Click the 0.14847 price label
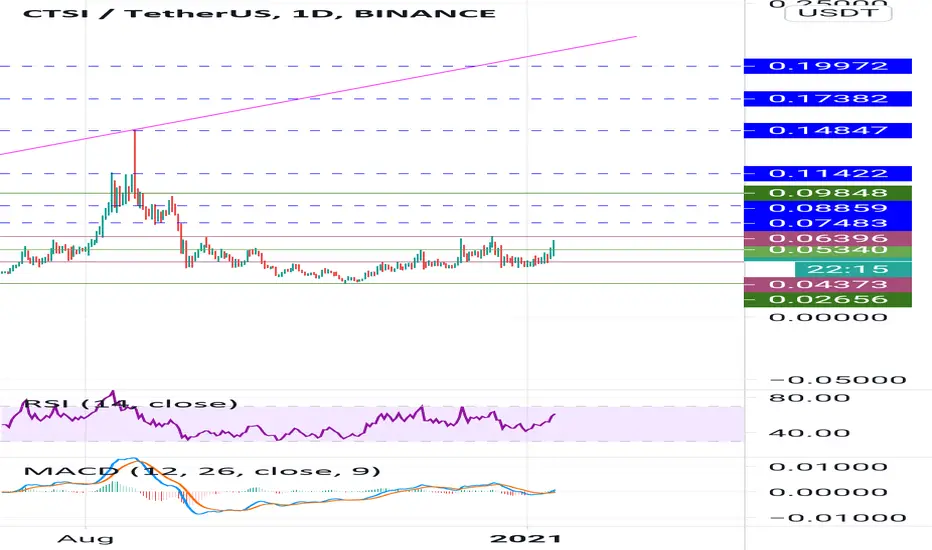Image resolution: width=932 pixels, height=550 pixels. coord(827,130)
